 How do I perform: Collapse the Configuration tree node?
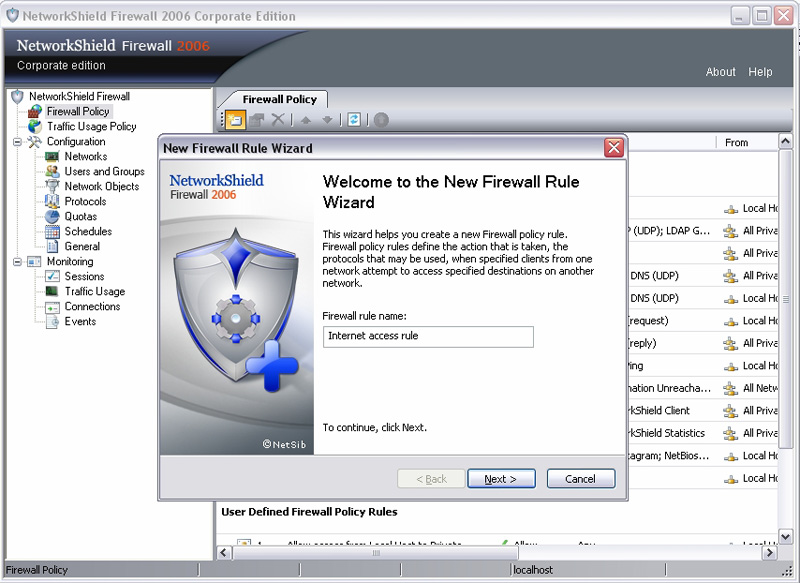click(17, 142)
